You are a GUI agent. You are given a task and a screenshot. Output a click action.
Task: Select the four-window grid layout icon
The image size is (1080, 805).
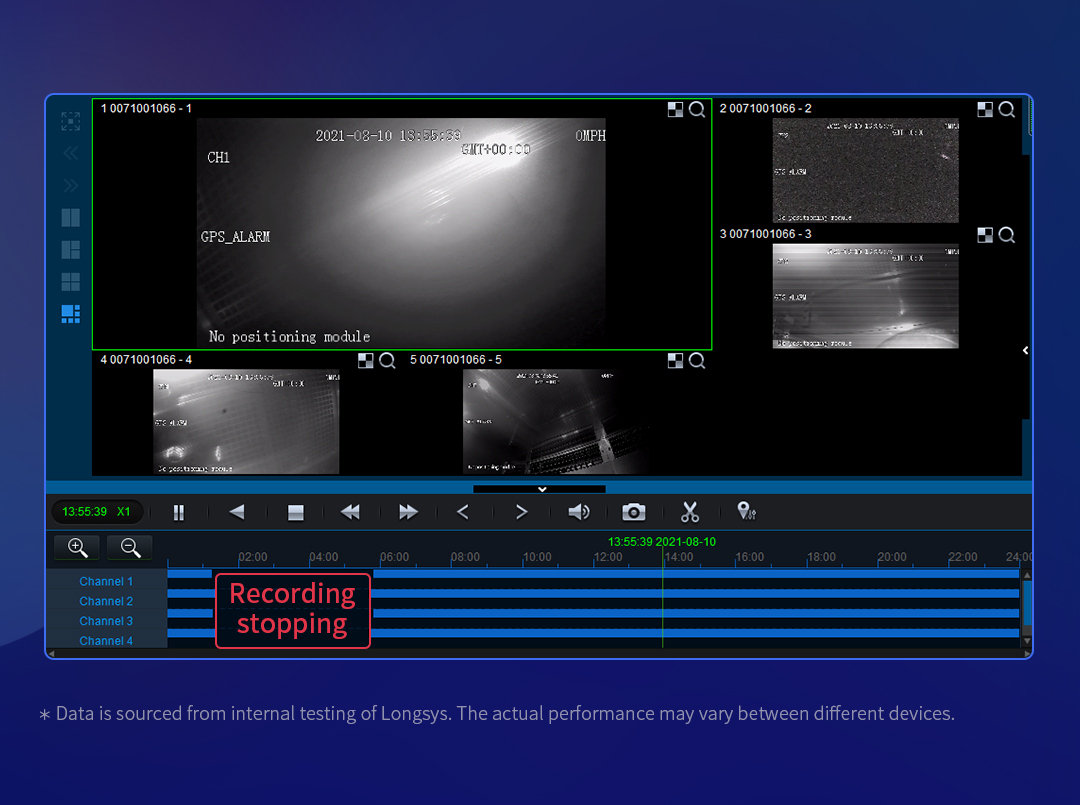click(x=70, y=282)
